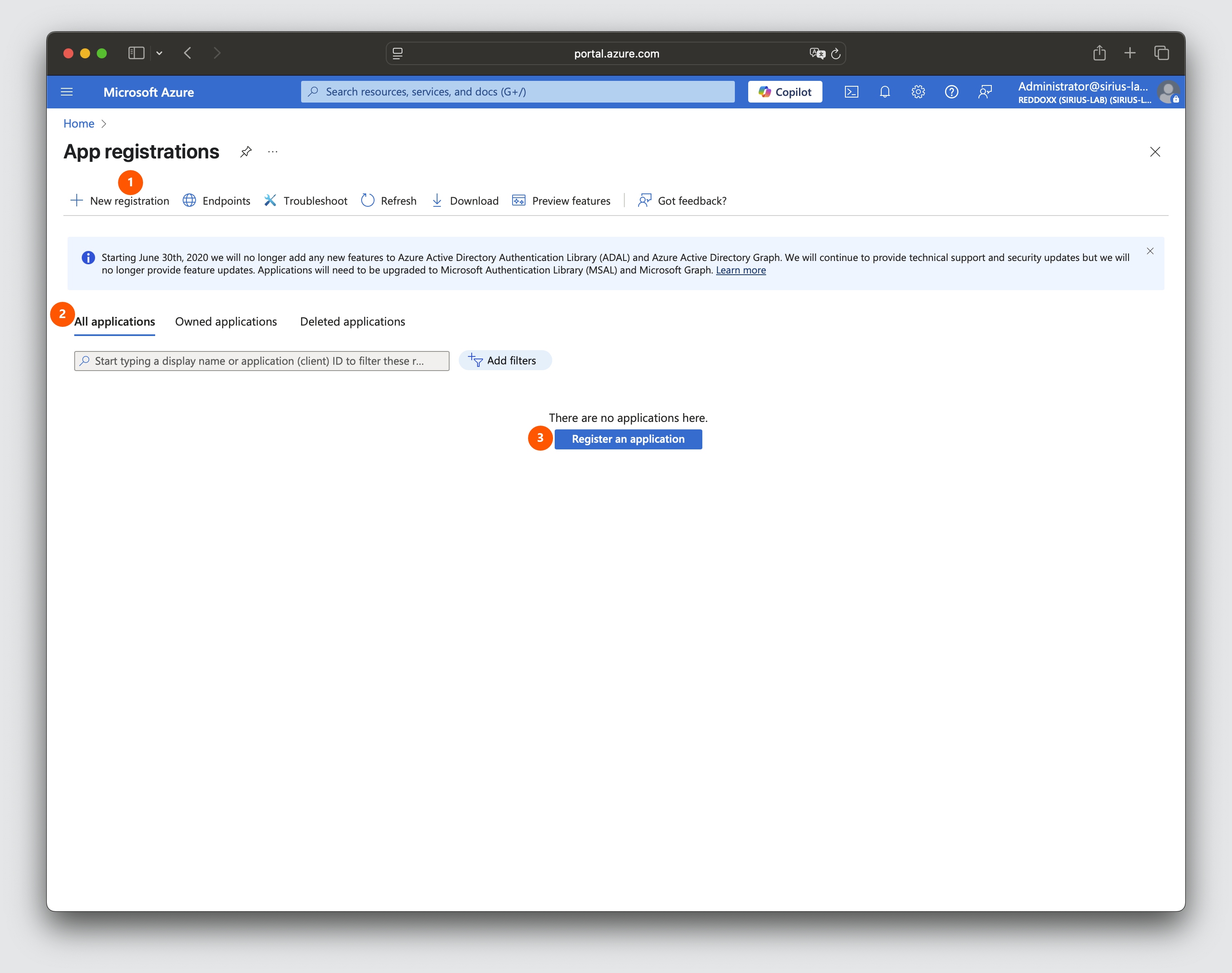
Task: Reload the page in Safari
Action: pyautogui.click(x=836, y=53)
